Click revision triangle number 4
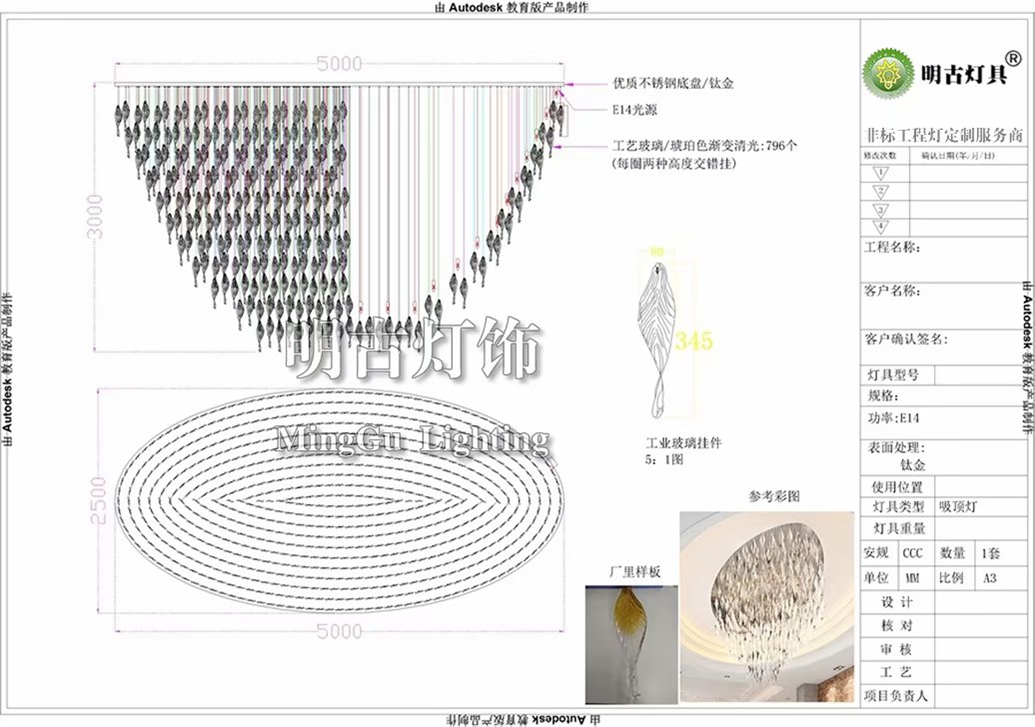This screenshot has width=1035, height=727. click(881, 227)
